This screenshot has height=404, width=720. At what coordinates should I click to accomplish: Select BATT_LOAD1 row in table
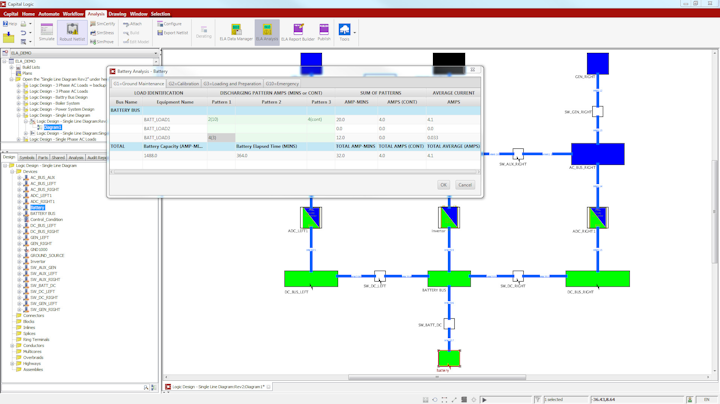(295, 119)
